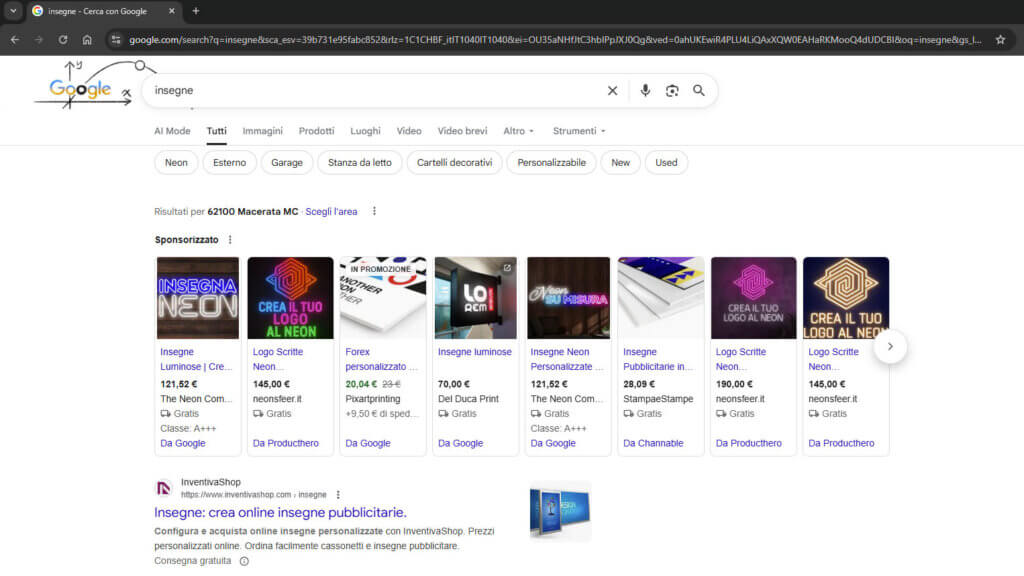Image resolution: width=1024 pixels, height=576 pixels.
Task: Apply the Stanza da letto filter chip
Action: (360, 163)
